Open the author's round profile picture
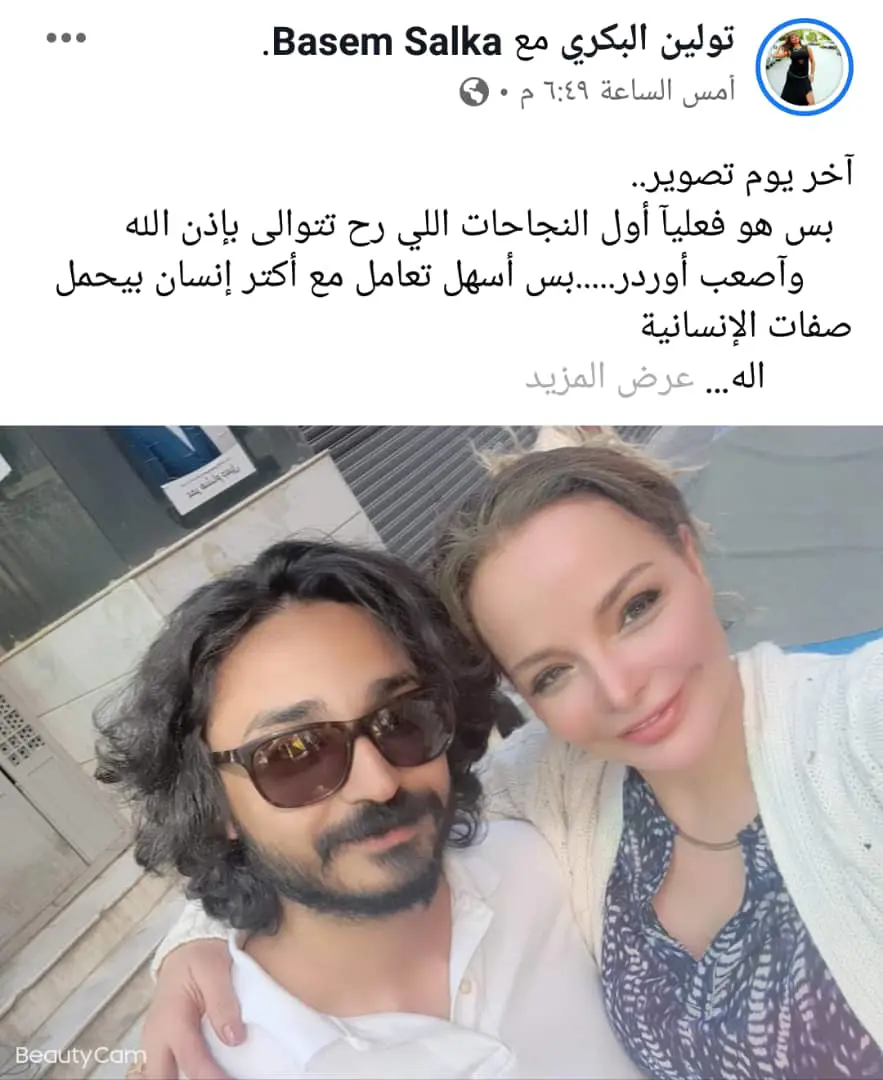Screen dimensions: 883x1080 tap(804, 68)
